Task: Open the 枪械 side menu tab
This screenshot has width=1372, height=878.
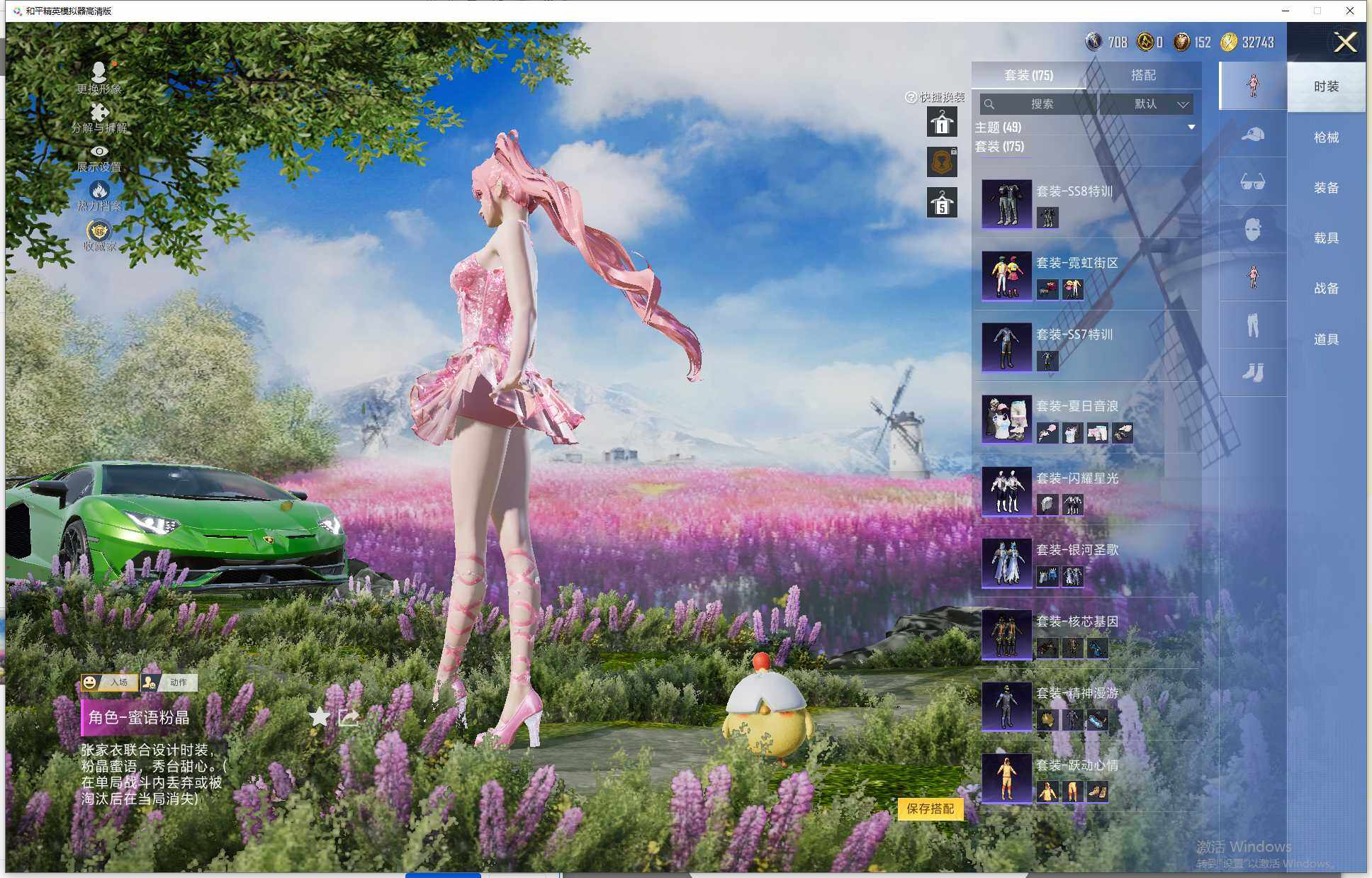Action: click(1326, 137)
